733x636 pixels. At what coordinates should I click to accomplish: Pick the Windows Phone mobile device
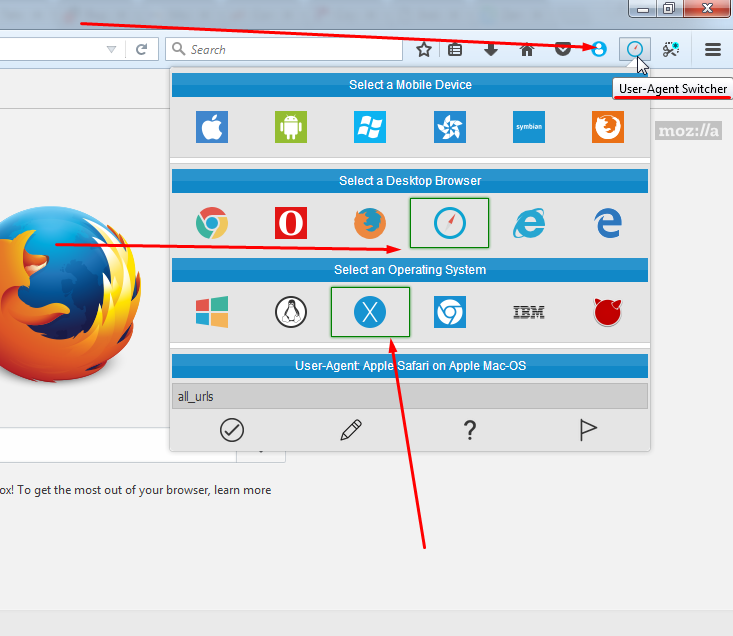370,127
